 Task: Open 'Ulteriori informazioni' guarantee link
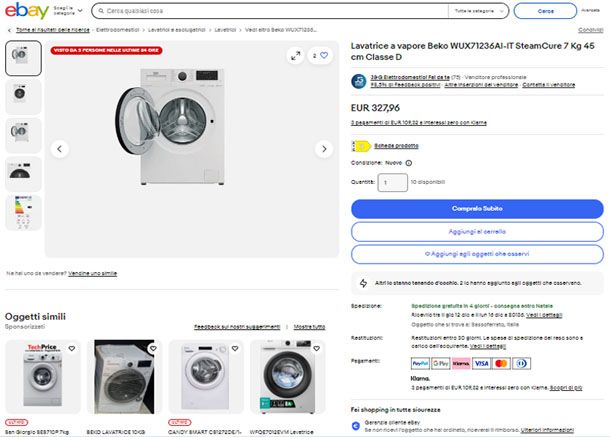tap(547, 430)
